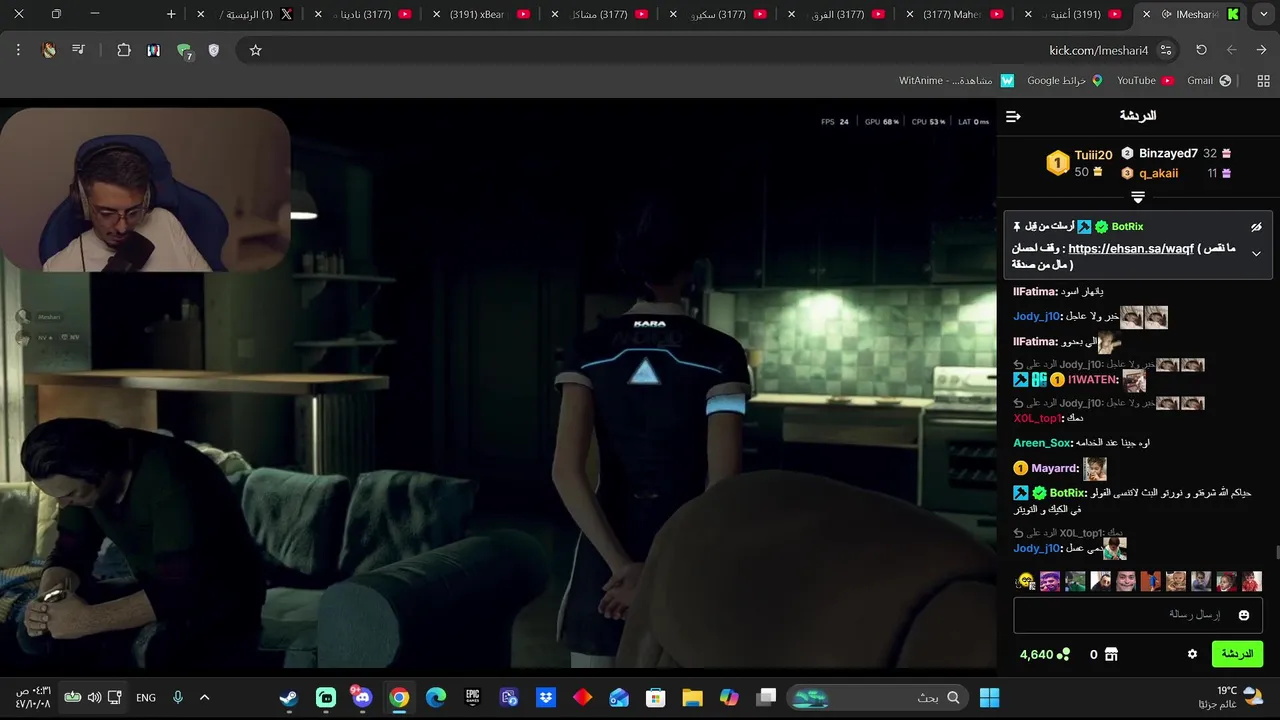1280x720 pixels.
Task: Collapse the pinned message with its chevron
Action: pos(1256,254)
